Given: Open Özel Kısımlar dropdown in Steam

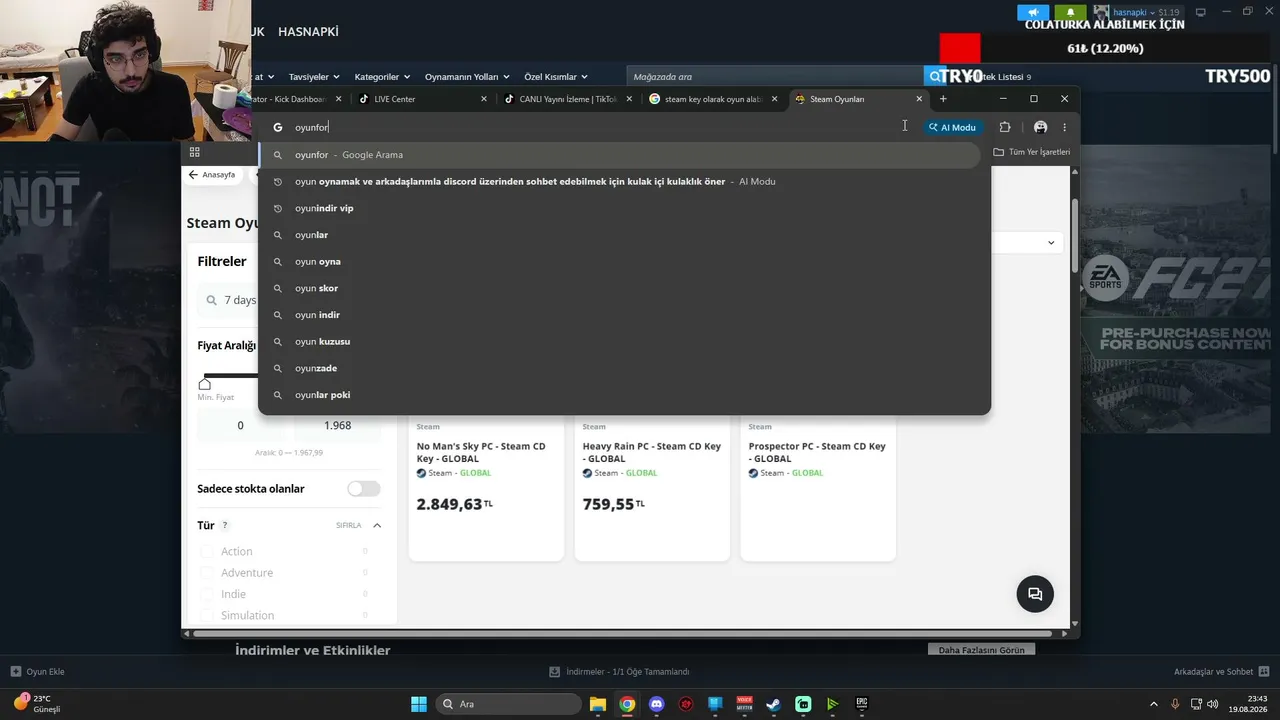Looking at the screenshot, I should pyautogui.click(x=556, y=77).
